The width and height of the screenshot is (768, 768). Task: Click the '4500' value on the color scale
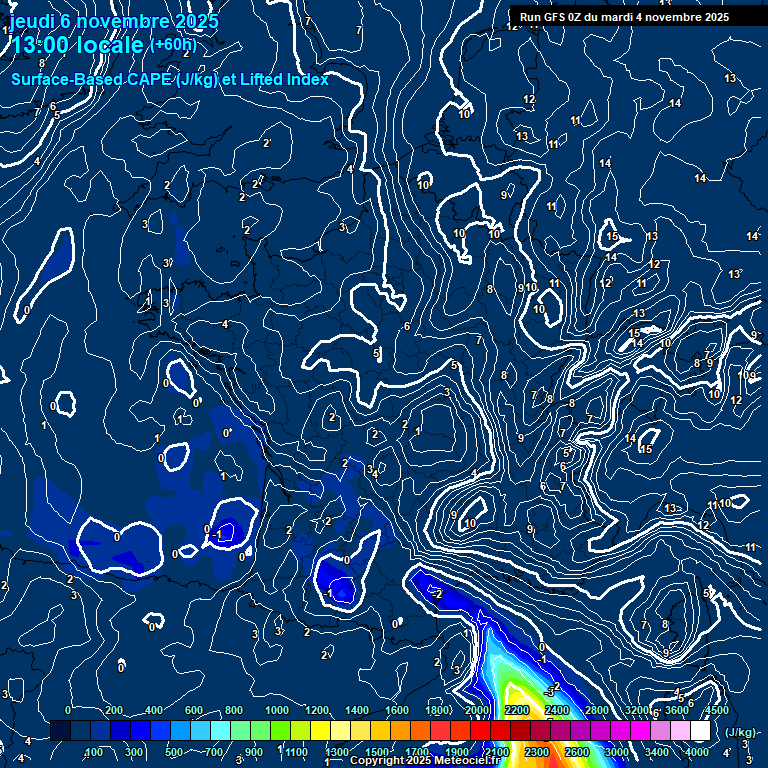point(718,710)
